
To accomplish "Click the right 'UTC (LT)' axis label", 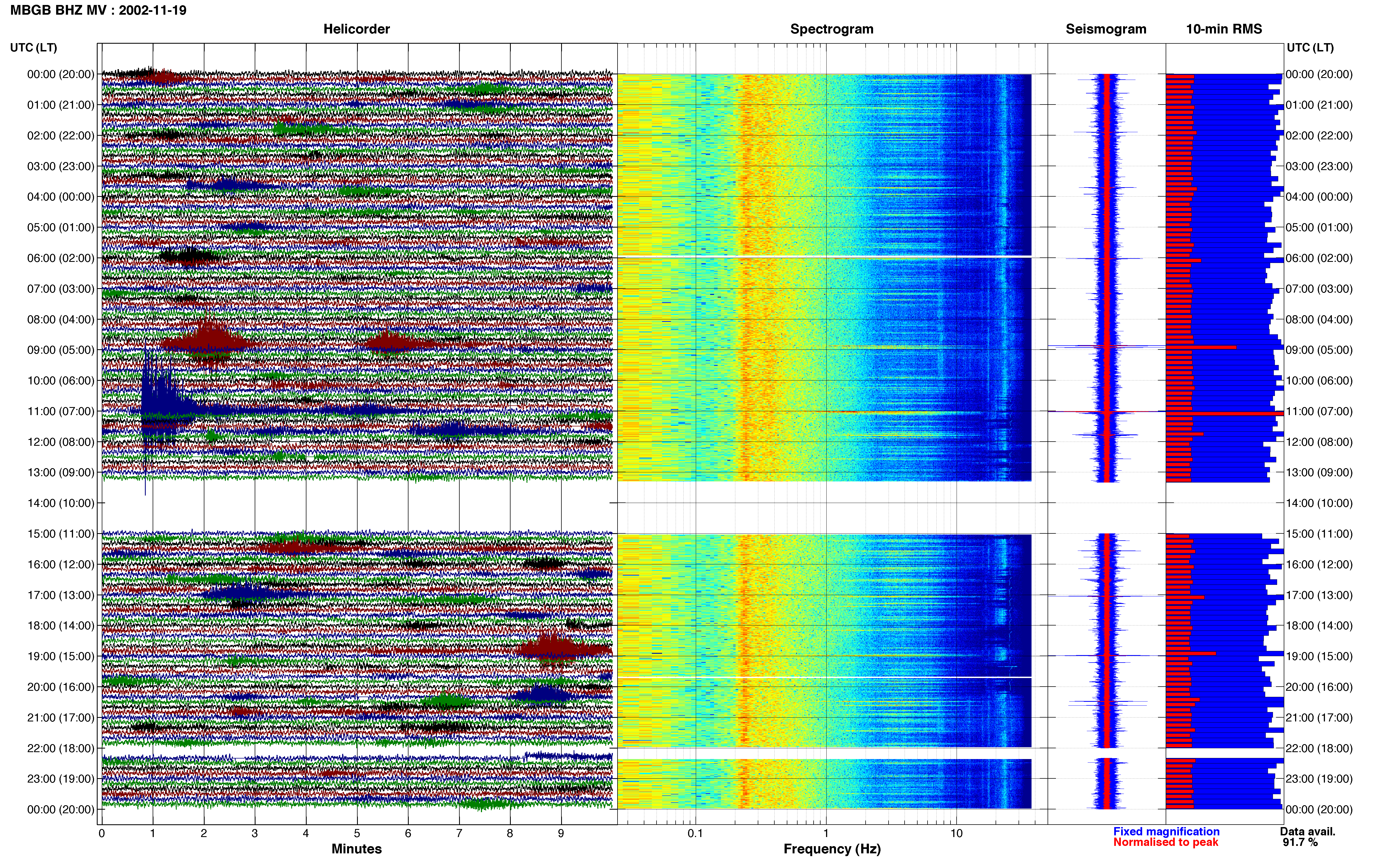I will pyautogui.click(x=1310, y=48).
